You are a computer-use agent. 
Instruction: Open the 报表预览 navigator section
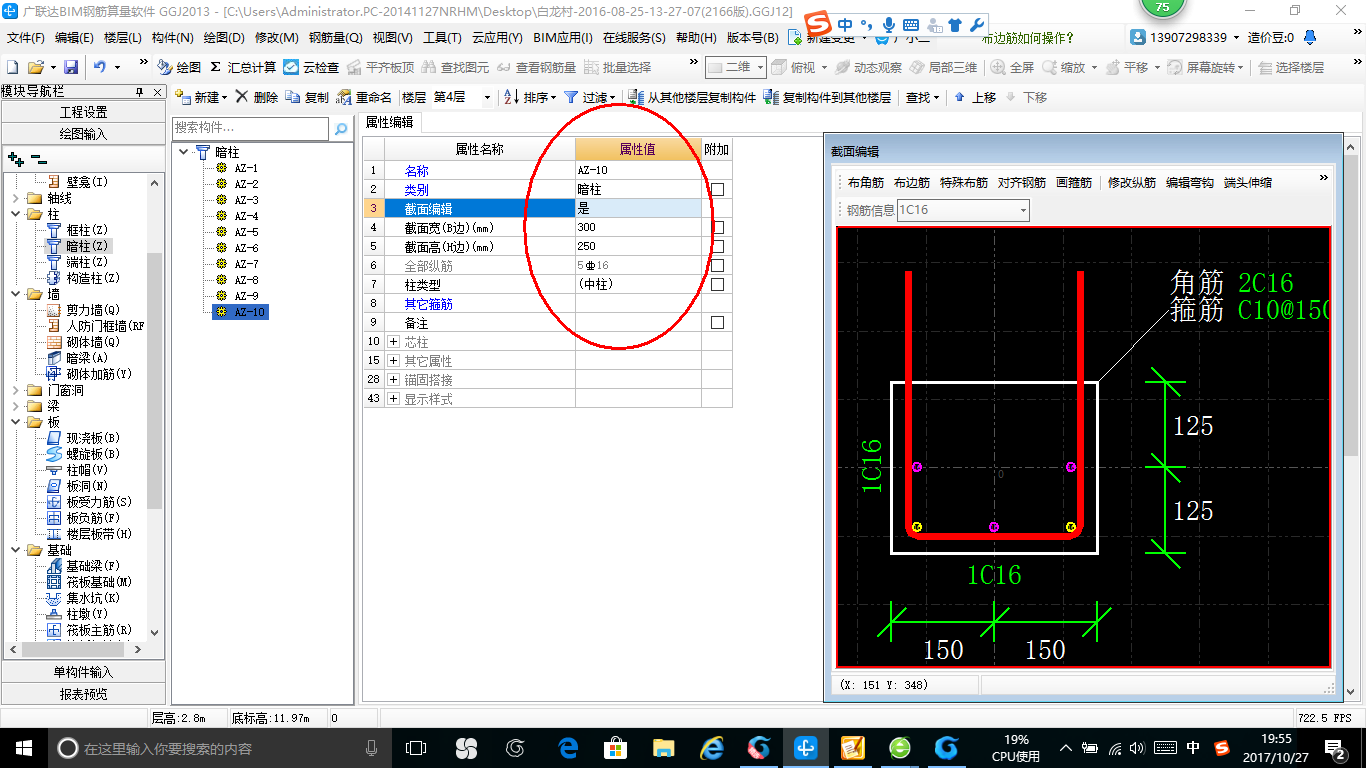coord(84,693)
